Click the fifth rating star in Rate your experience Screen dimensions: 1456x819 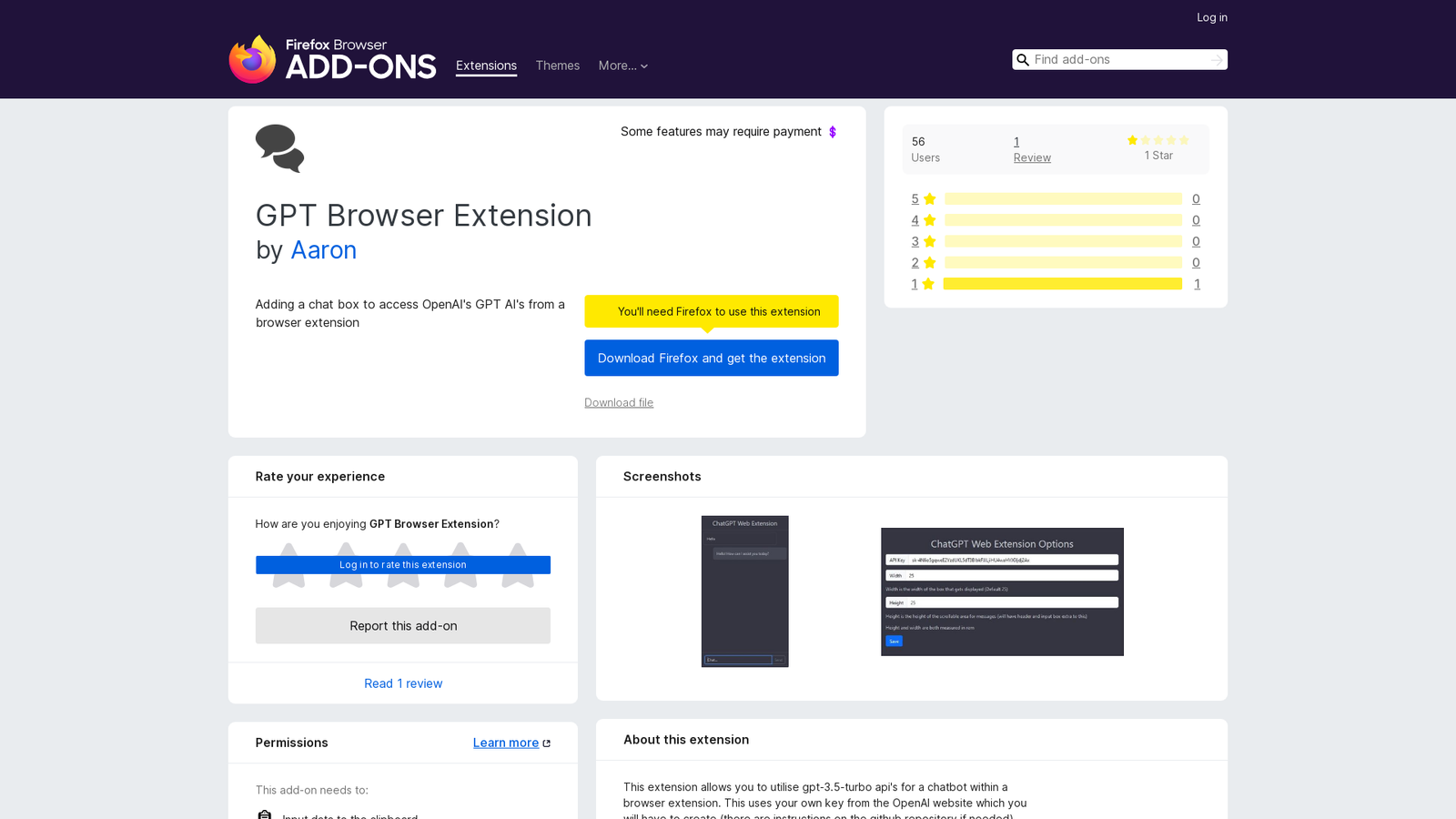[x=518, y=565]
